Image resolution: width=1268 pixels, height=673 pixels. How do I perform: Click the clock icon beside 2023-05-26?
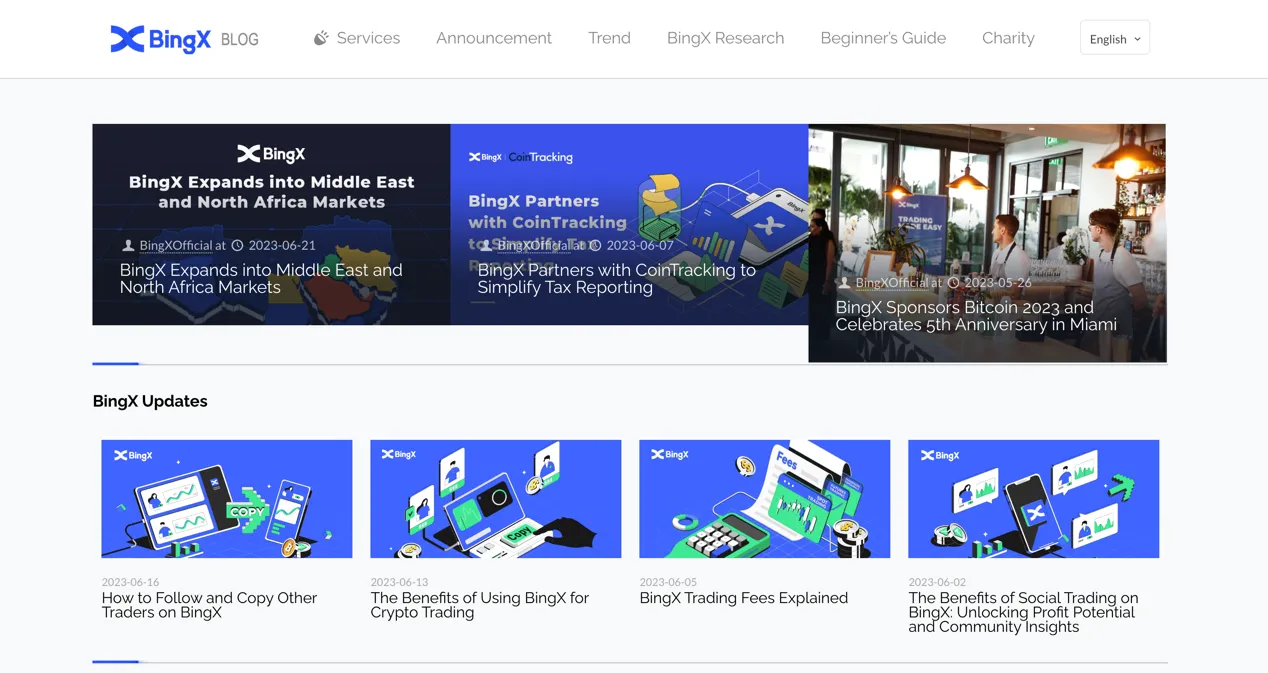(x=953, y=283)
